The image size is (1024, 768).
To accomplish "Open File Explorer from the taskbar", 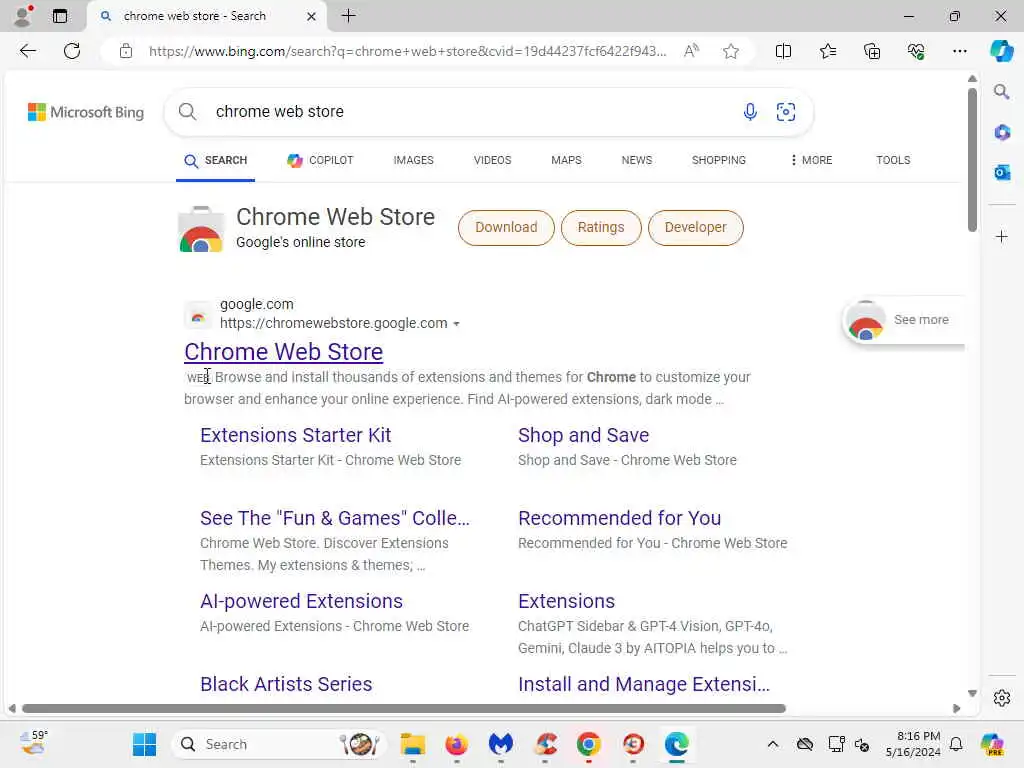I will (412, 744).
